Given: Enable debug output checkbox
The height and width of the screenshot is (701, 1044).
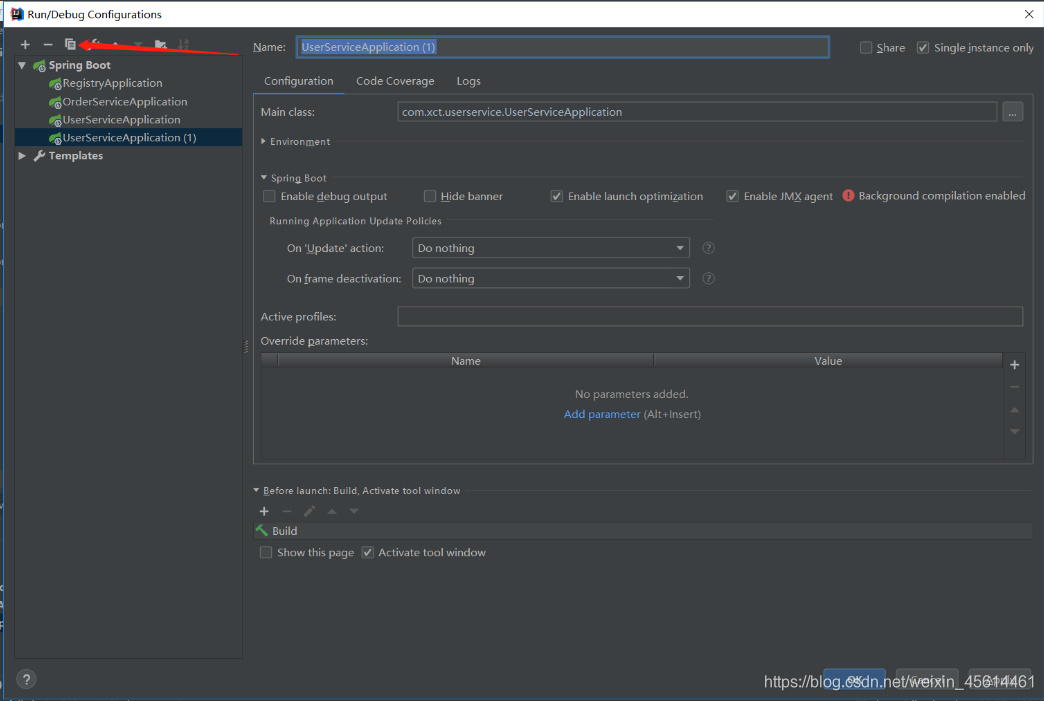Looking at the screenshot, I should pyautogui.click(x=269, y=196).
